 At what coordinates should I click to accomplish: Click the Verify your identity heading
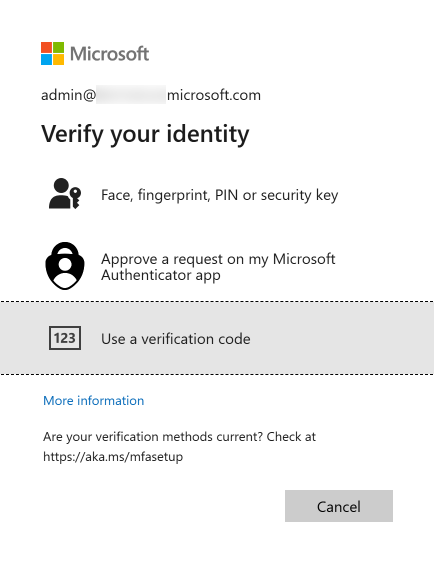click(x=145, y=134)
